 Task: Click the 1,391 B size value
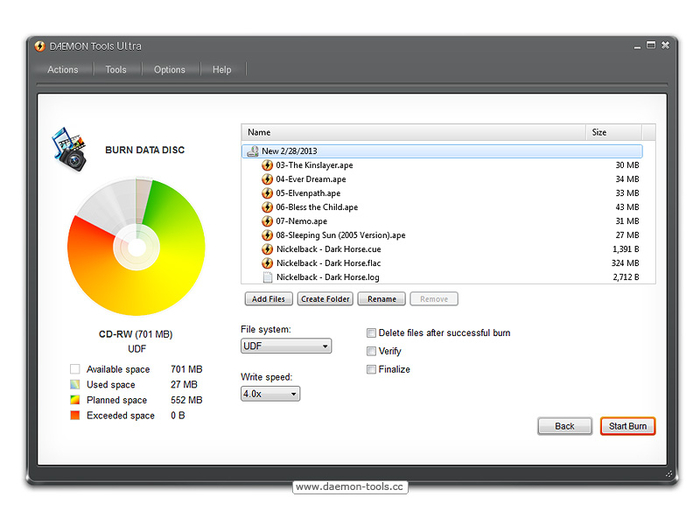(x=626, y=249)
